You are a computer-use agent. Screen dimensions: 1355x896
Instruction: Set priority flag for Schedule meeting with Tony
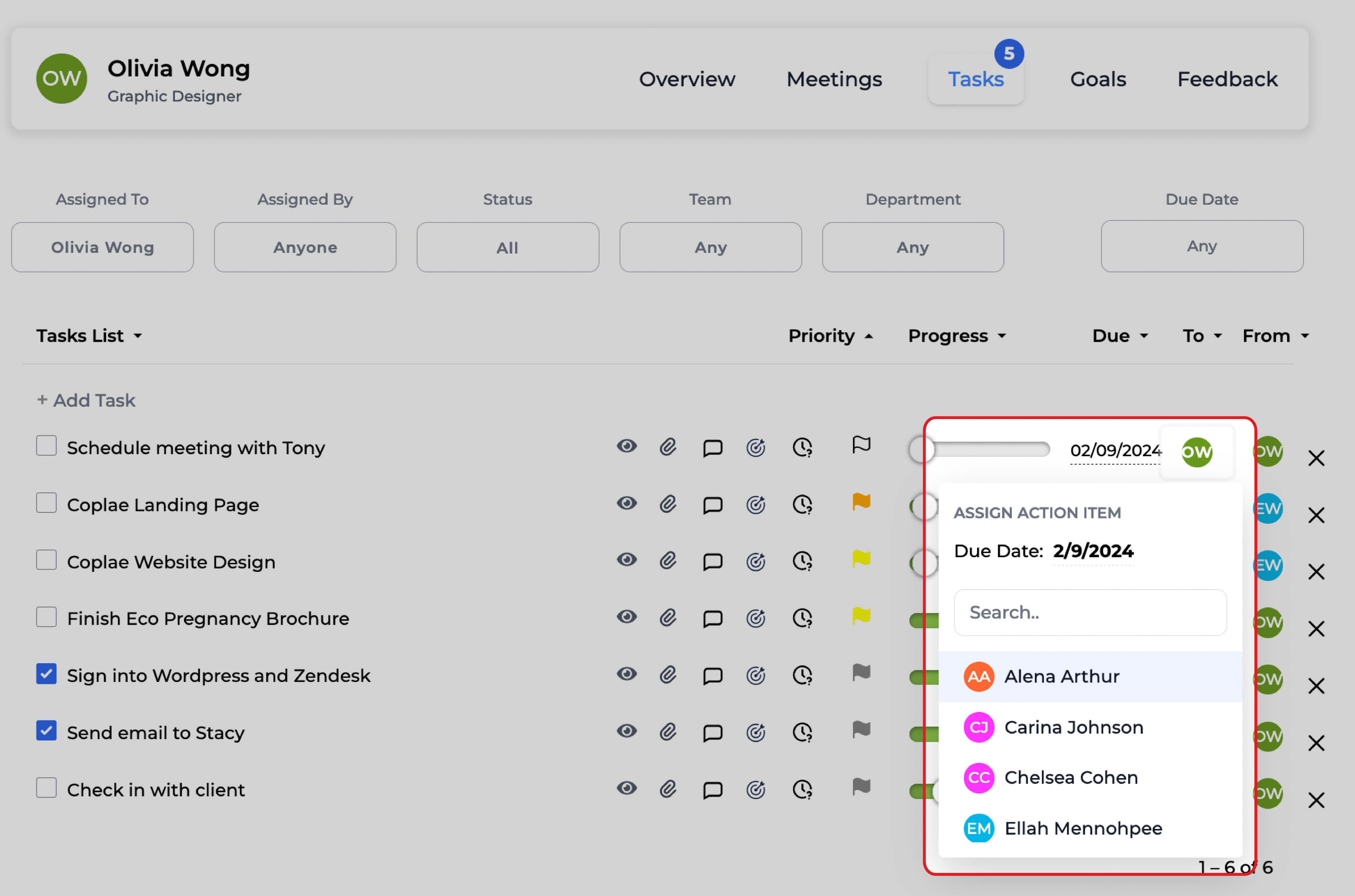pos(861,444)
